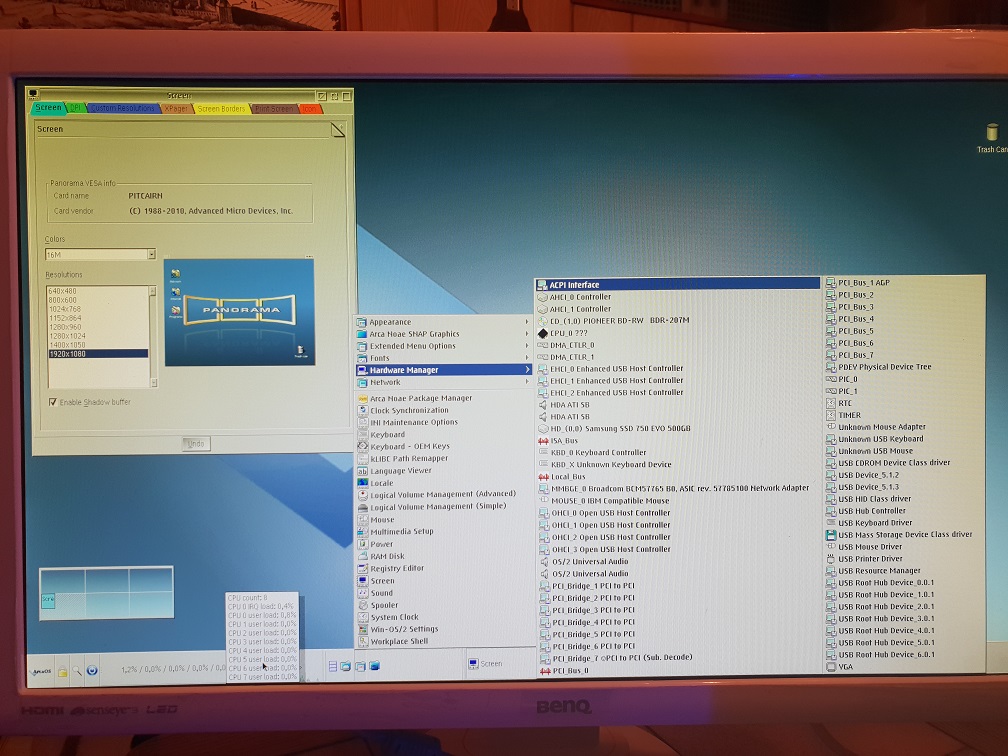This screenshot has width=1008, height=756.
Task: Expand the Network submenu
Action: (444, 382)
